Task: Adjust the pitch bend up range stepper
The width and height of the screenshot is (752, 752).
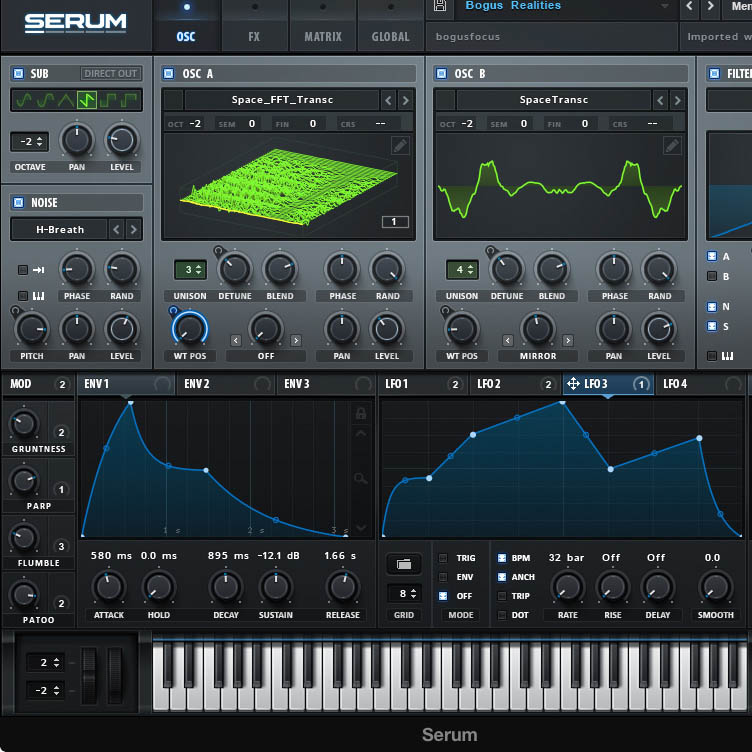Action: tap(46, 663)
